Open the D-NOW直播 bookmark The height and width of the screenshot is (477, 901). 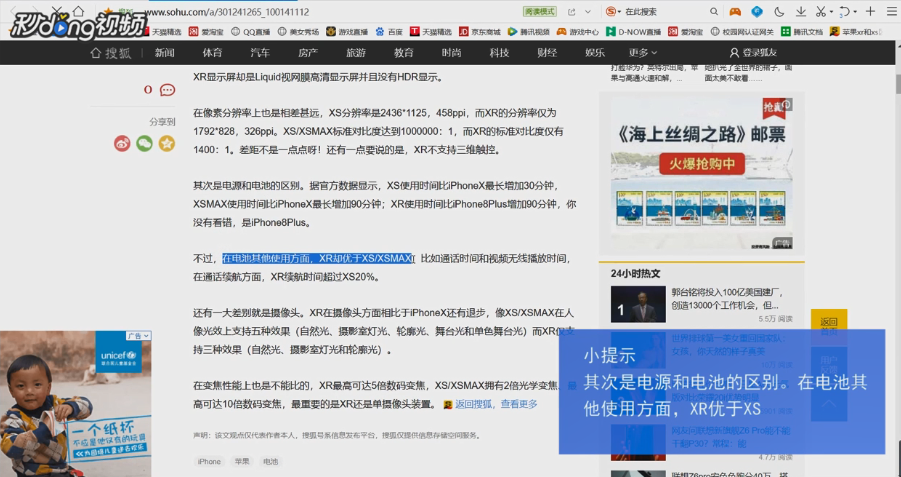633,32
